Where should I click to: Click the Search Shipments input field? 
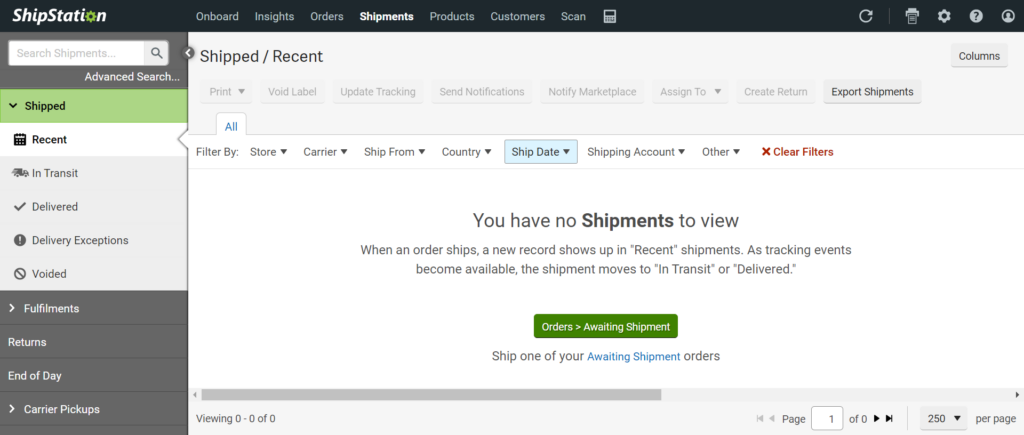(x=78, y=53)
